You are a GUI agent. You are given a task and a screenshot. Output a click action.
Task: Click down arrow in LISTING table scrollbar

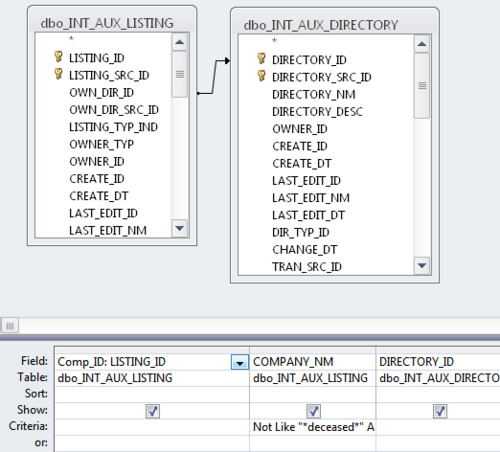180,228
